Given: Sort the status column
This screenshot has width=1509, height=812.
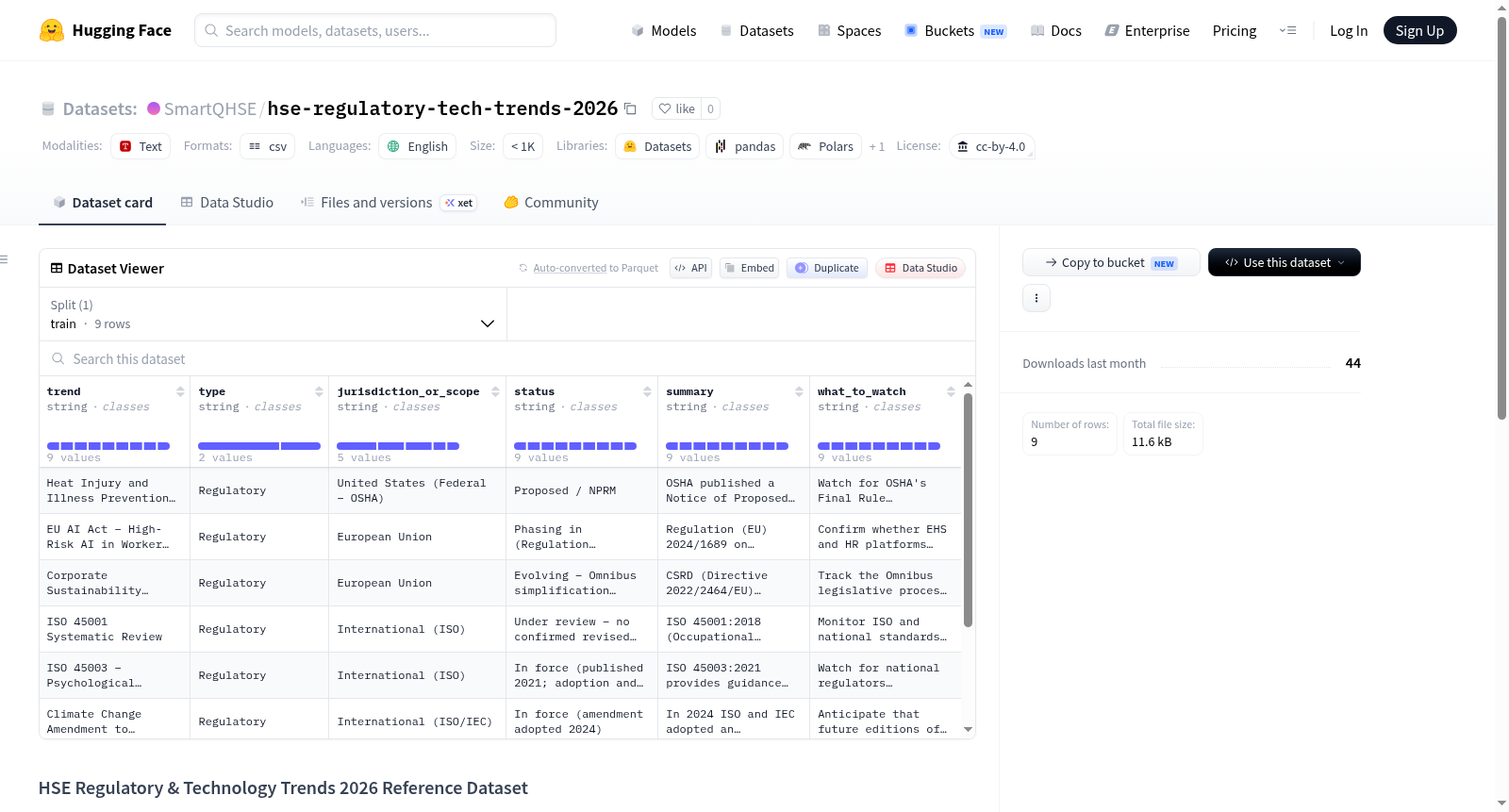Looking at the screenshot, I should click(647, 391).
